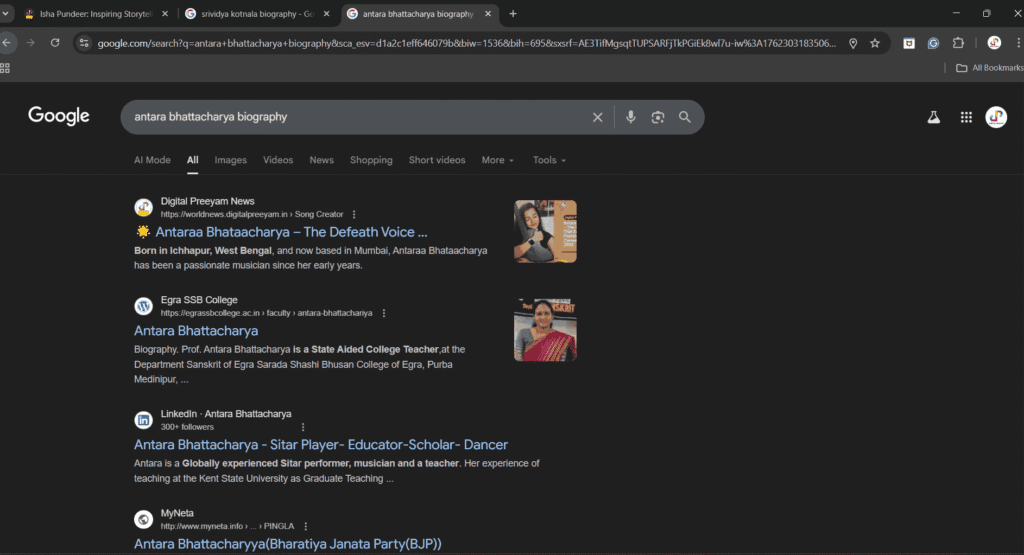Click the browser forward arrow
The image size is (1024, 555).
tap(31, 43)
